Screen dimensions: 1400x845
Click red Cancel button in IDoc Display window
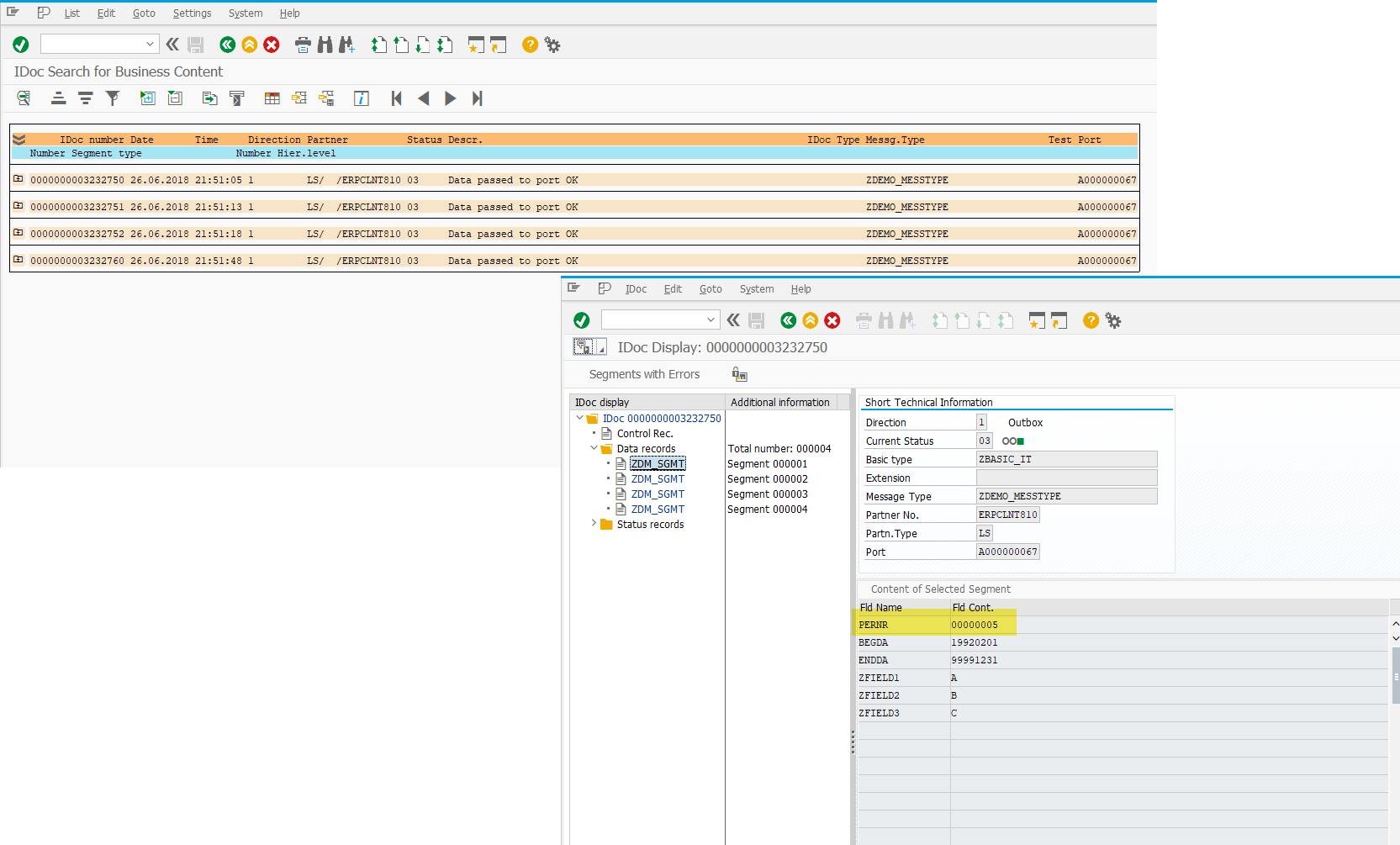[832, 320]
